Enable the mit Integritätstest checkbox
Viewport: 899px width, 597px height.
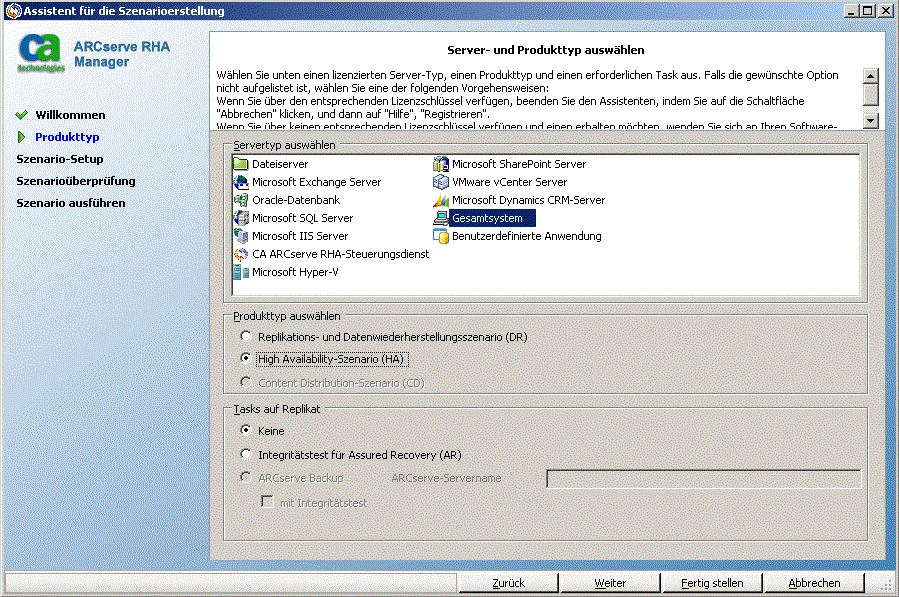coord(267,502)
